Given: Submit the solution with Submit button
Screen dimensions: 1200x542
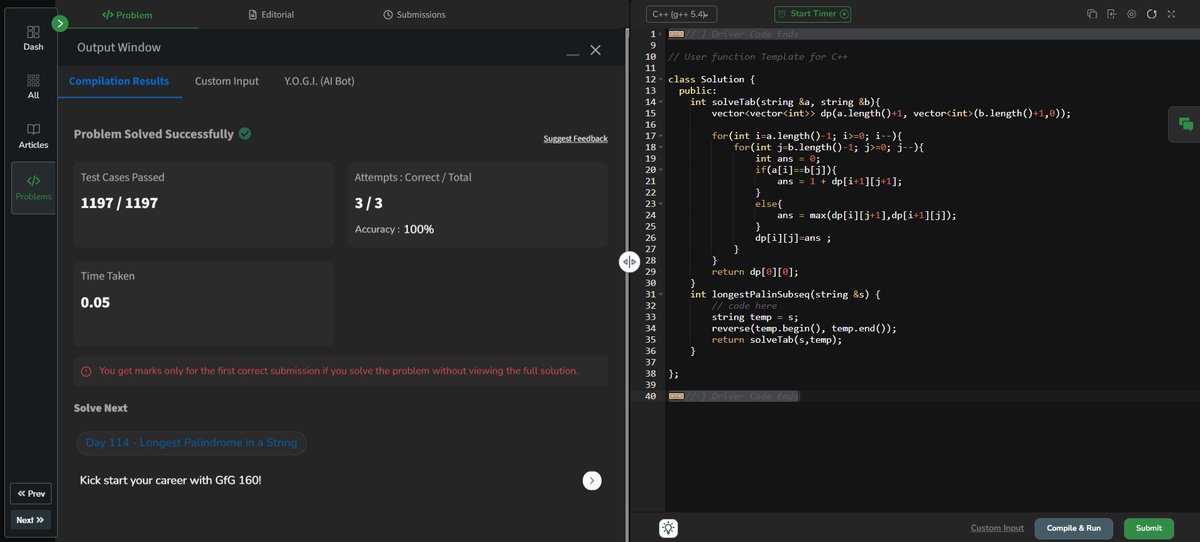Looking at the screenshot, I should [1149, 528].
